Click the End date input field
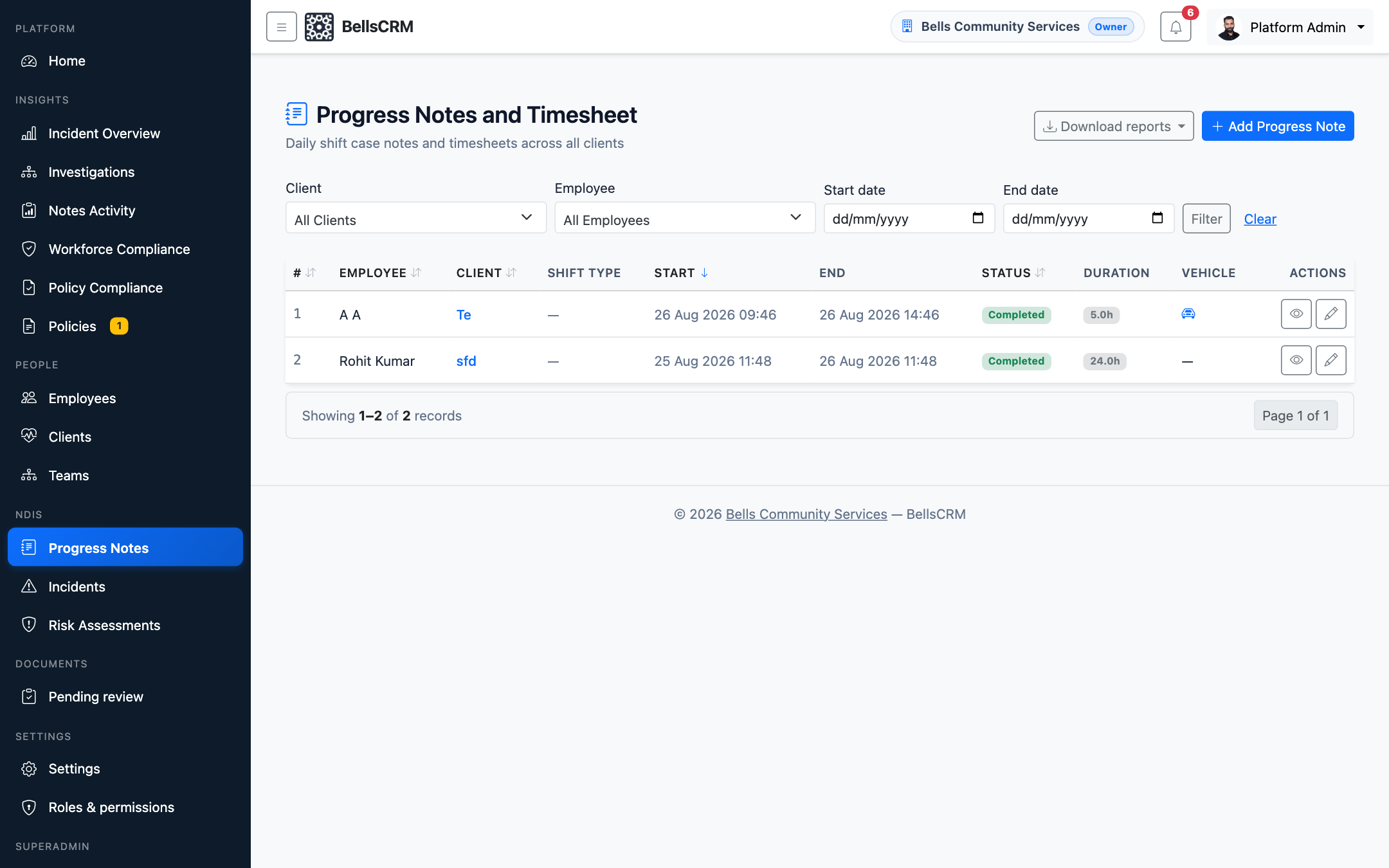This screenshot has width=1389, height=868. click(x=1088, y=219)
